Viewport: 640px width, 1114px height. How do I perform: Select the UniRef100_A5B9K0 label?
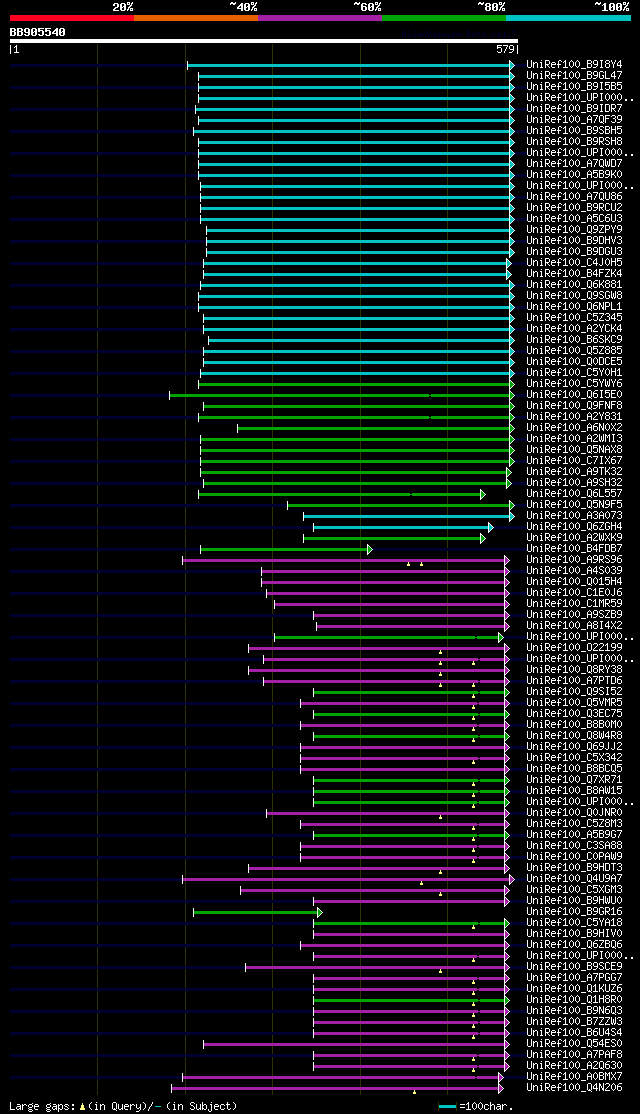tap(574, 175)
